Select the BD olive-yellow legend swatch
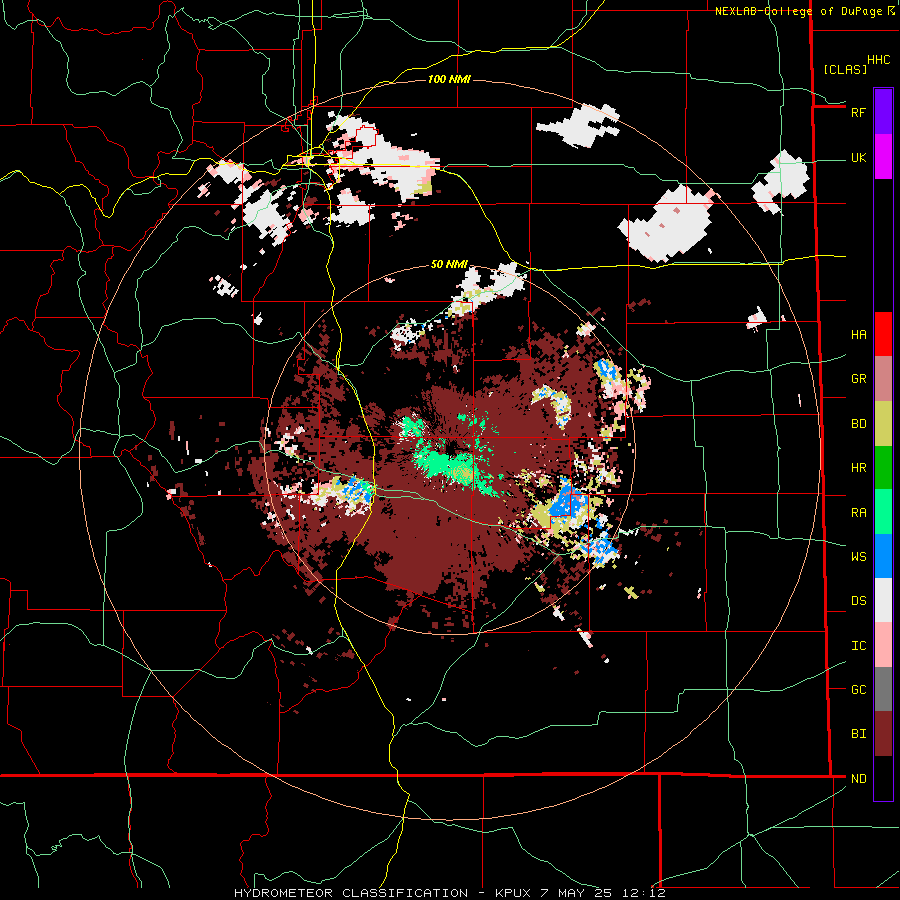The image size is (900, 900). click(x=883, y=424)
